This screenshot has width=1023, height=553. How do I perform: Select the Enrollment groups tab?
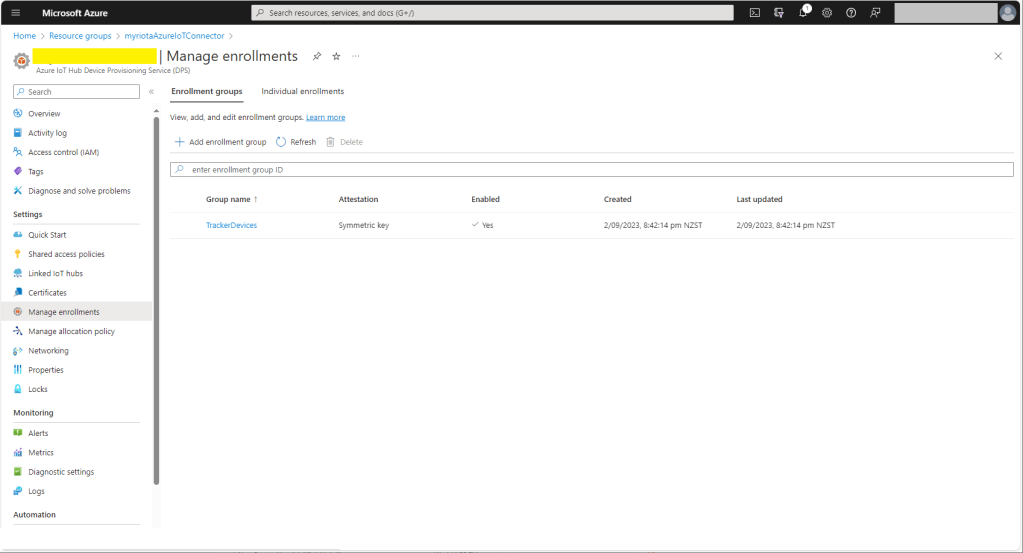(x=206, y=91)
